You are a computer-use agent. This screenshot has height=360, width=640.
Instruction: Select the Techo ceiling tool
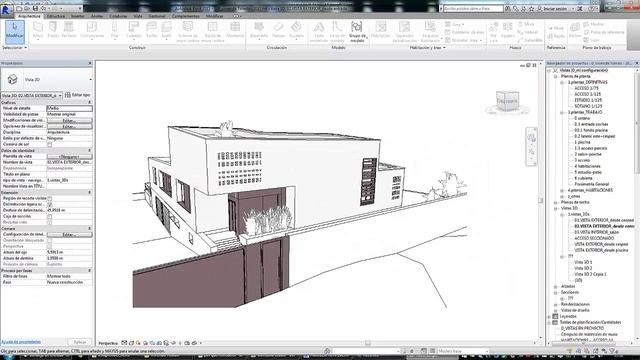tap(151, 30)
